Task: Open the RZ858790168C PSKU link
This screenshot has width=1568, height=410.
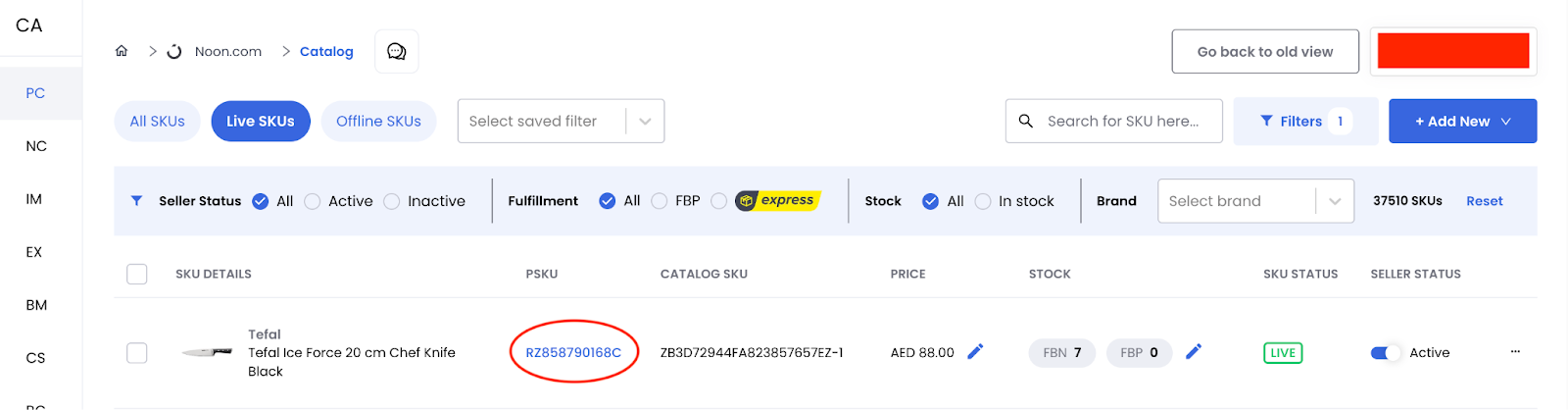Action: 573,352
